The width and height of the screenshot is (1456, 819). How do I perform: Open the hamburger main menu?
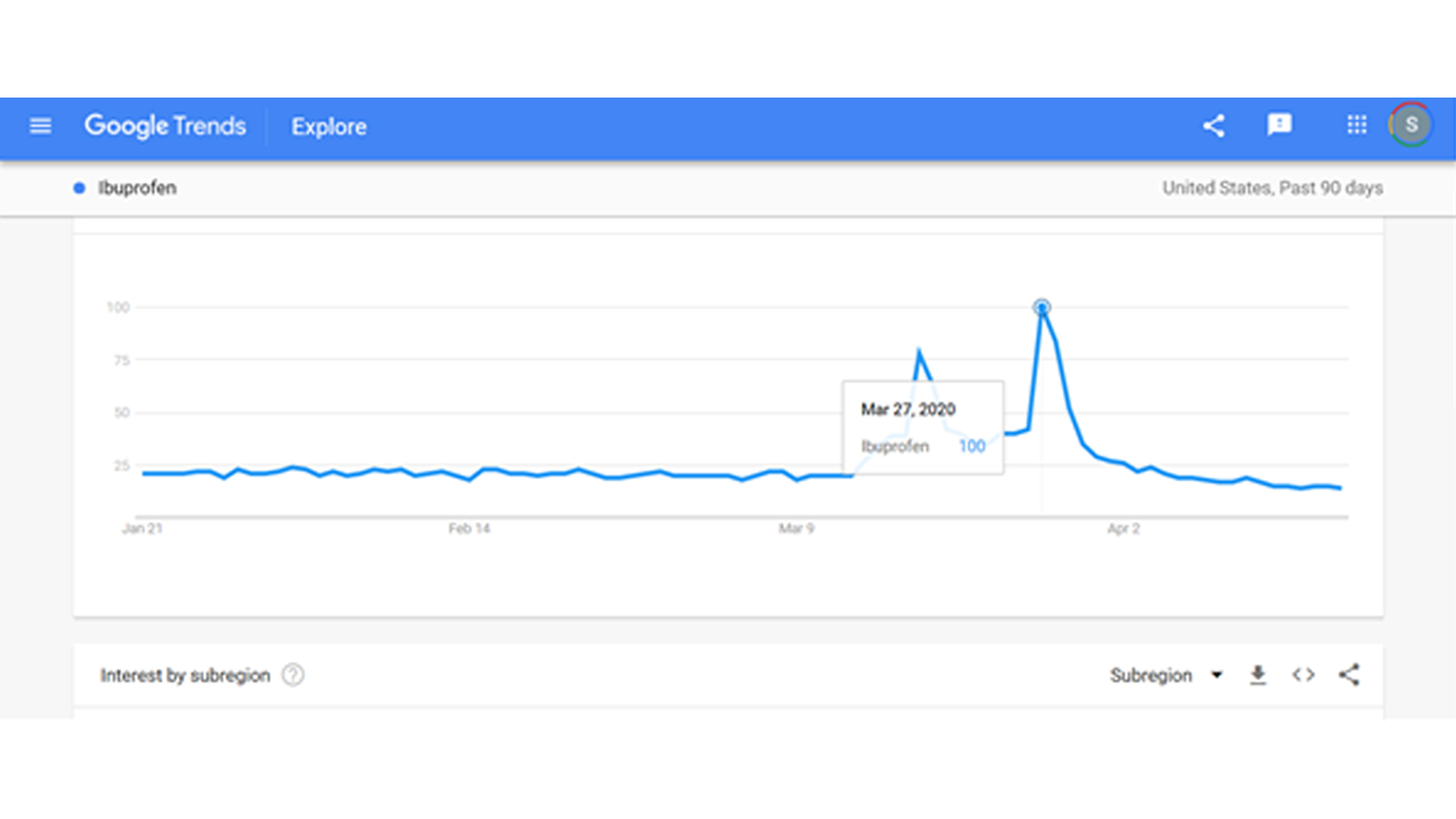[x=40, y=126]
